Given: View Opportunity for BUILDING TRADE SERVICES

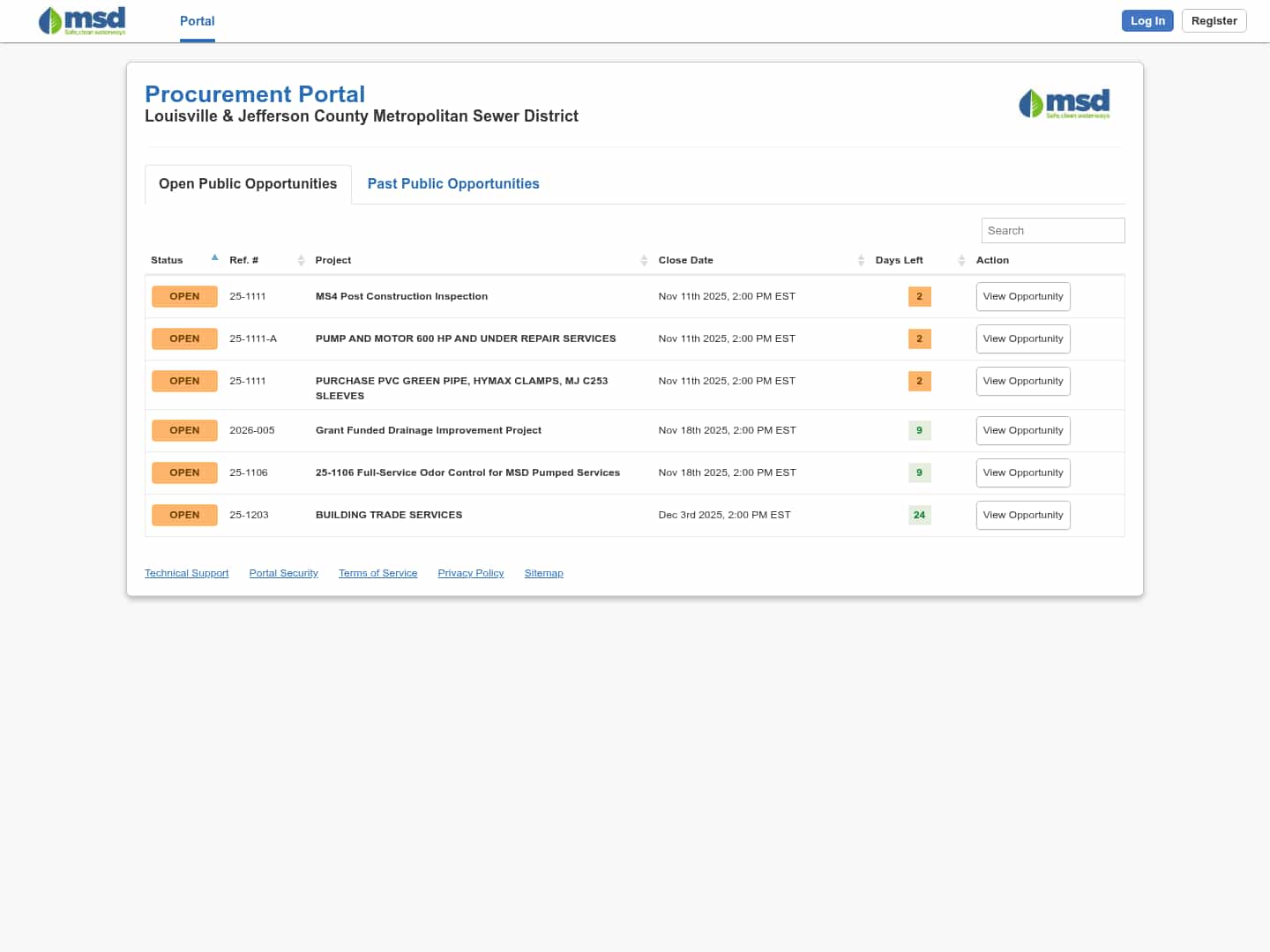Looking at the screenshot, I should (x=1023, y=515).
